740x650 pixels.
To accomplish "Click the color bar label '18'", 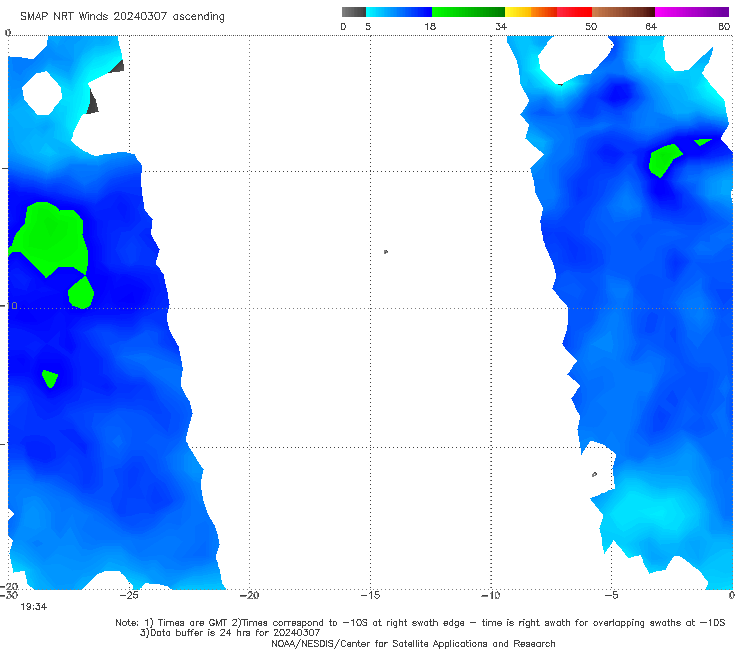I will [430, 26].
